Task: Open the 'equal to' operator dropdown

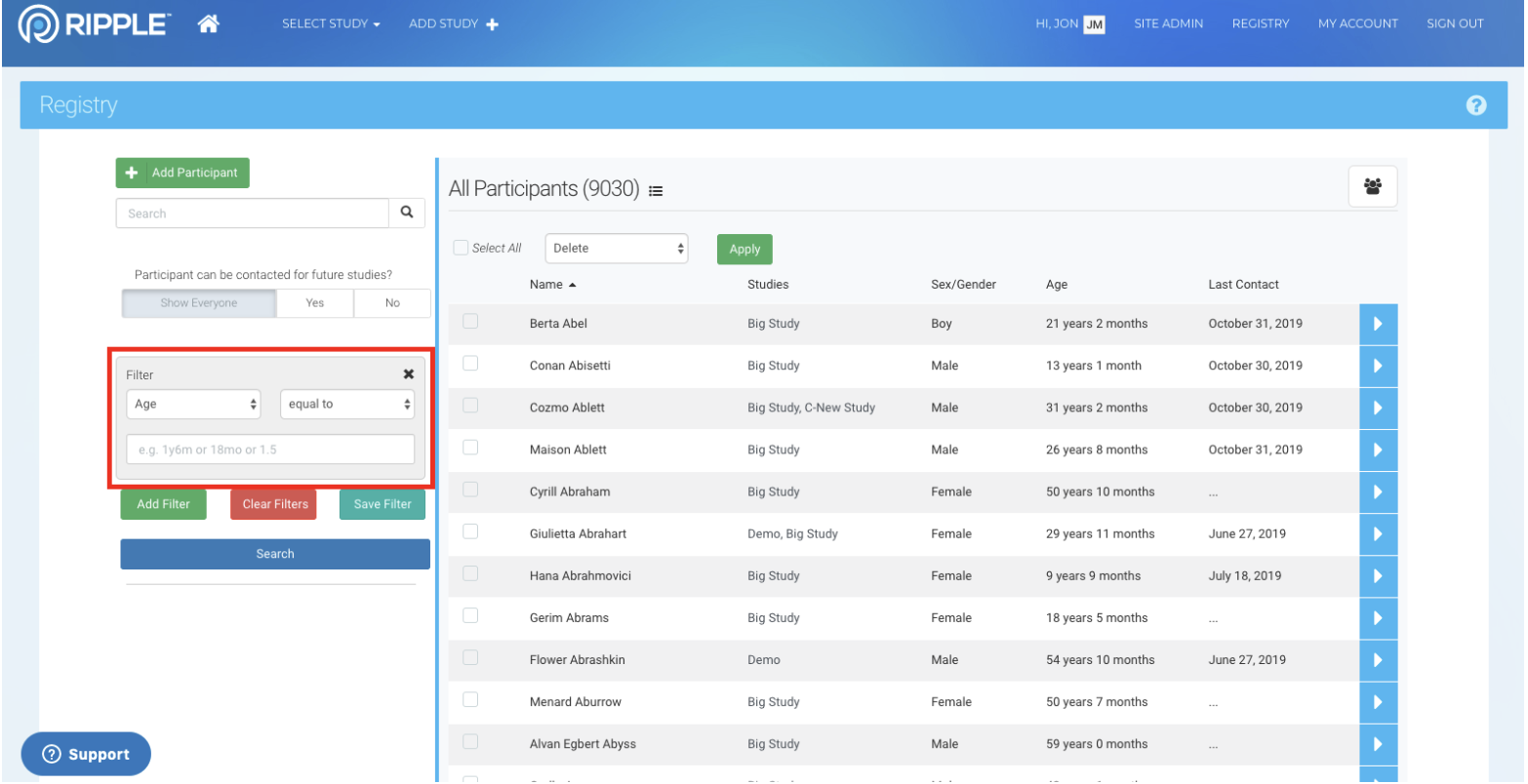Action: [347, 404]
